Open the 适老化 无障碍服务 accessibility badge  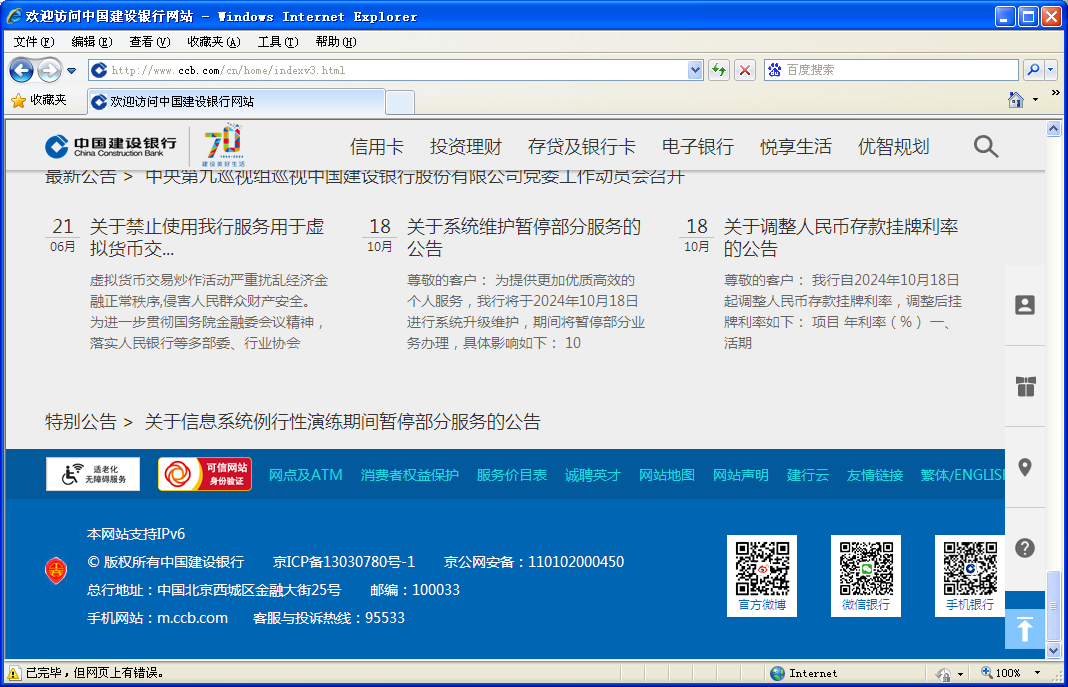[x=93, y=474]
